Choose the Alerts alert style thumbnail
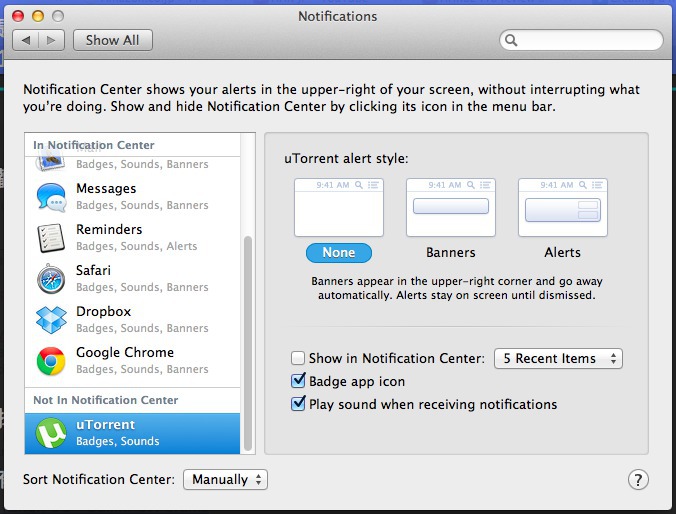This screenshot has width=676, height=514. tap(562, 208)
